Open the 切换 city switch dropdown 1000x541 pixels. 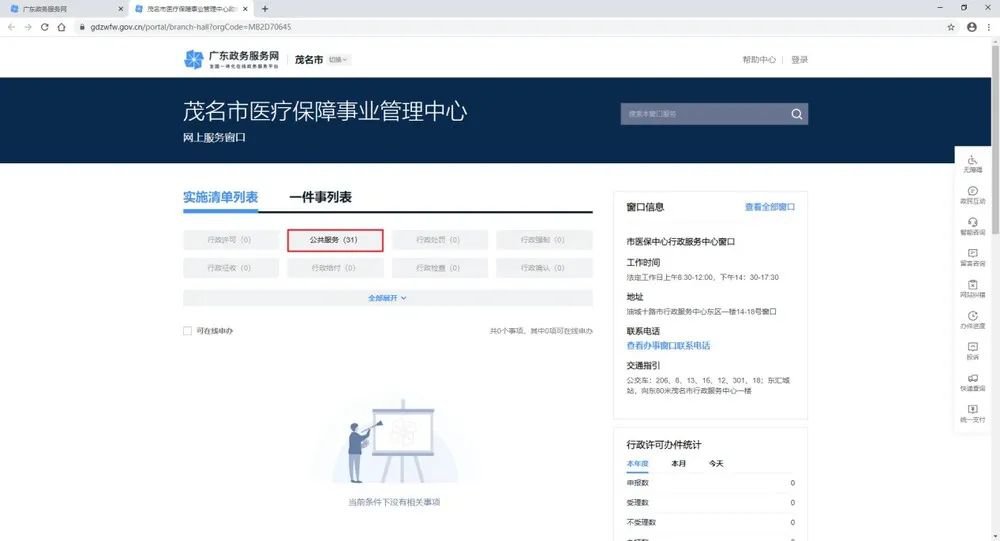[x=339, y=60]
